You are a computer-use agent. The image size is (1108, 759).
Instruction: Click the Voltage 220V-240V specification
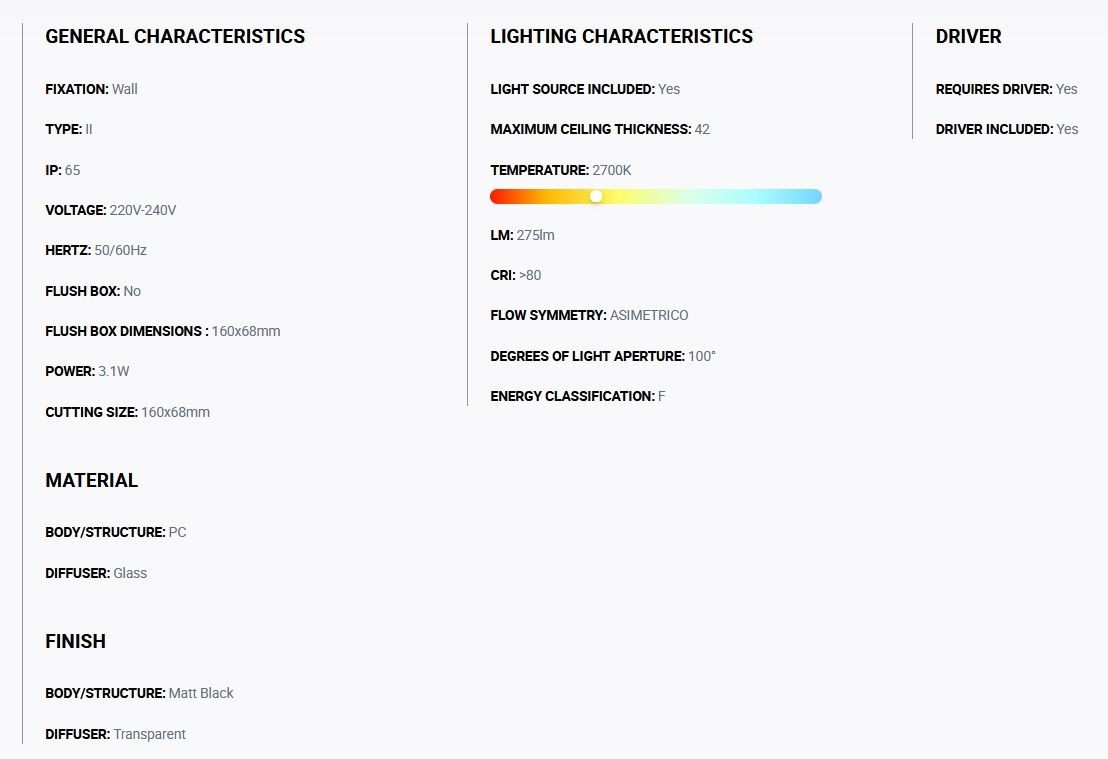click(110, 210)
